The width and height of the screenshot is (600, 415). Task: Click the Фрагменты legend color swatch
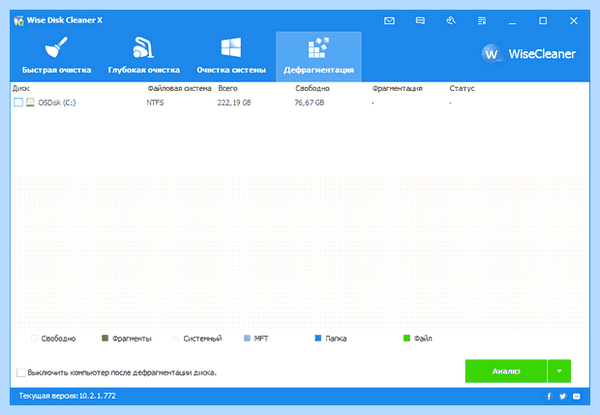coord(105,338)
